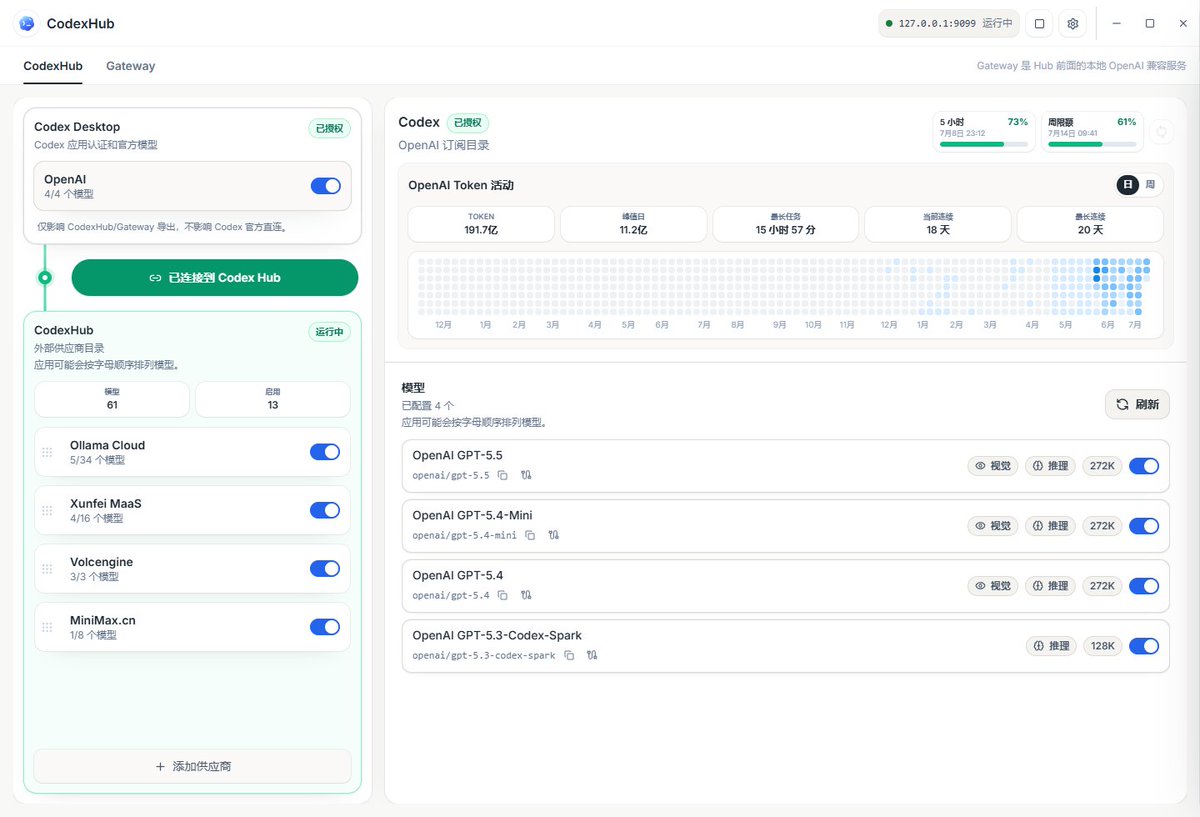Turn off the Volcengine provider switch
This screenshot has width=1200, height=817.
[x=325, y=569]
